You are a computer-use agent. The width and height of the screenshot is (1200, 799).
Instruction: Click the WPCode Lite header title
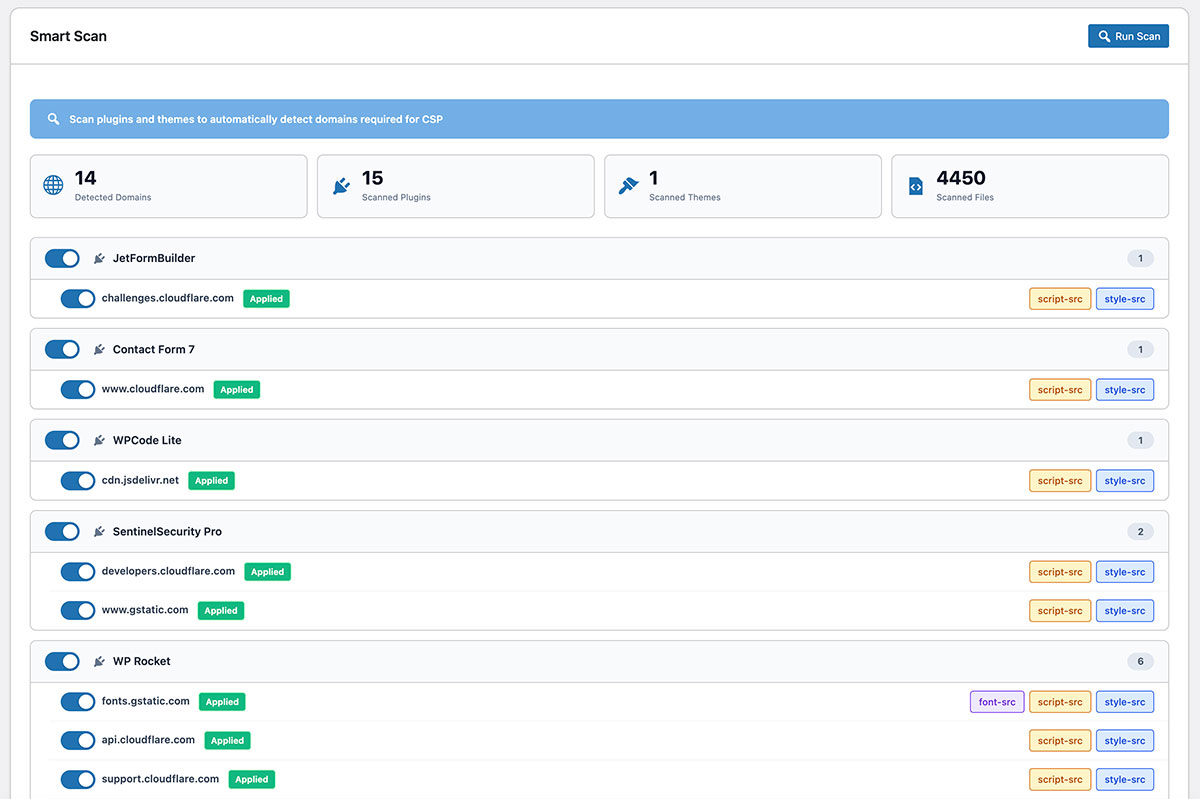[147, 440]
